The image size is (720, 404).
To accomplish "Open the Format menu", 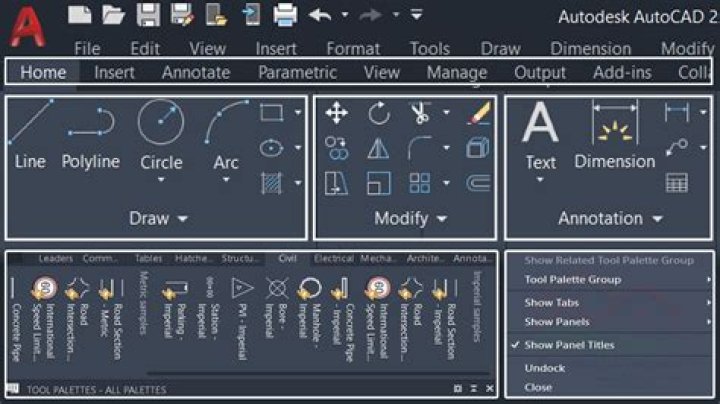I will coord(353,49).
